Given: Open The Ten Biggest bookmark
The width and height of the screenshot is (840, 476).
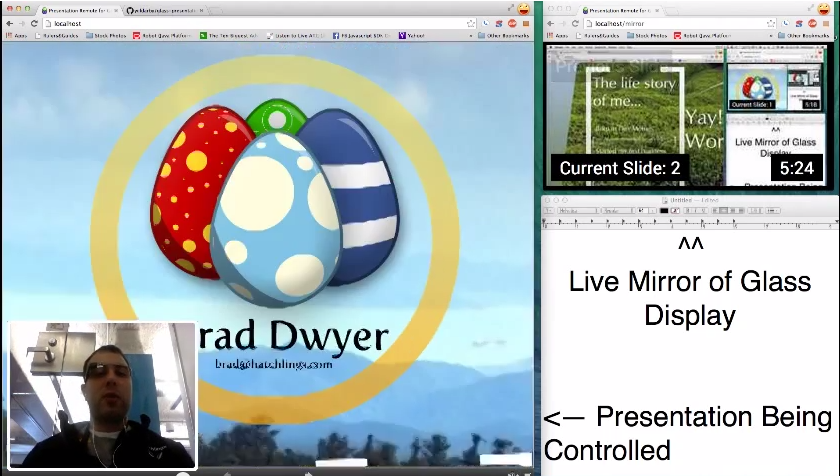Looking at the screenshot, I should (x=229, y=35).
